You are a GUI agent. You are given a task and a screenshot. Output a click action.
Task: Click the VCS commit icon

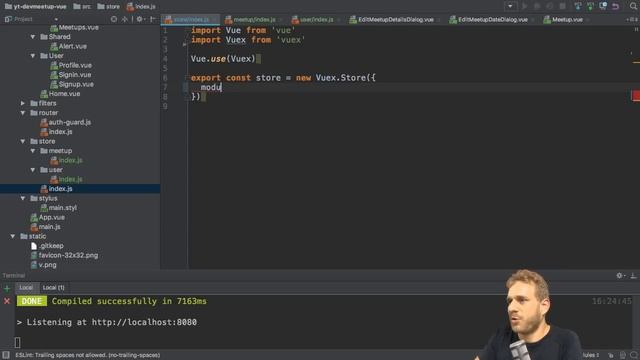[590, 6]
